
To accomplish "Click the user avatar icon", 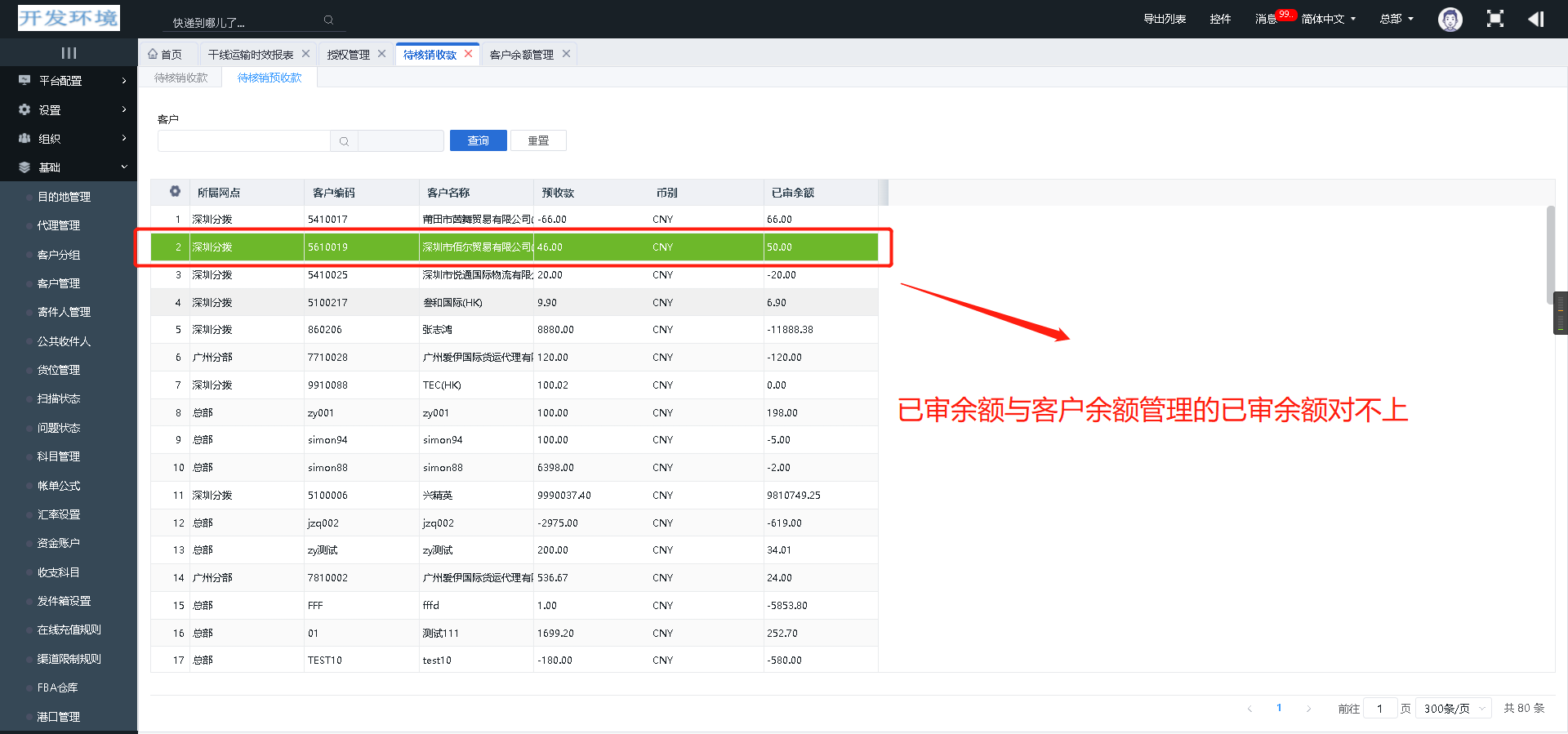I will 1450,20.
